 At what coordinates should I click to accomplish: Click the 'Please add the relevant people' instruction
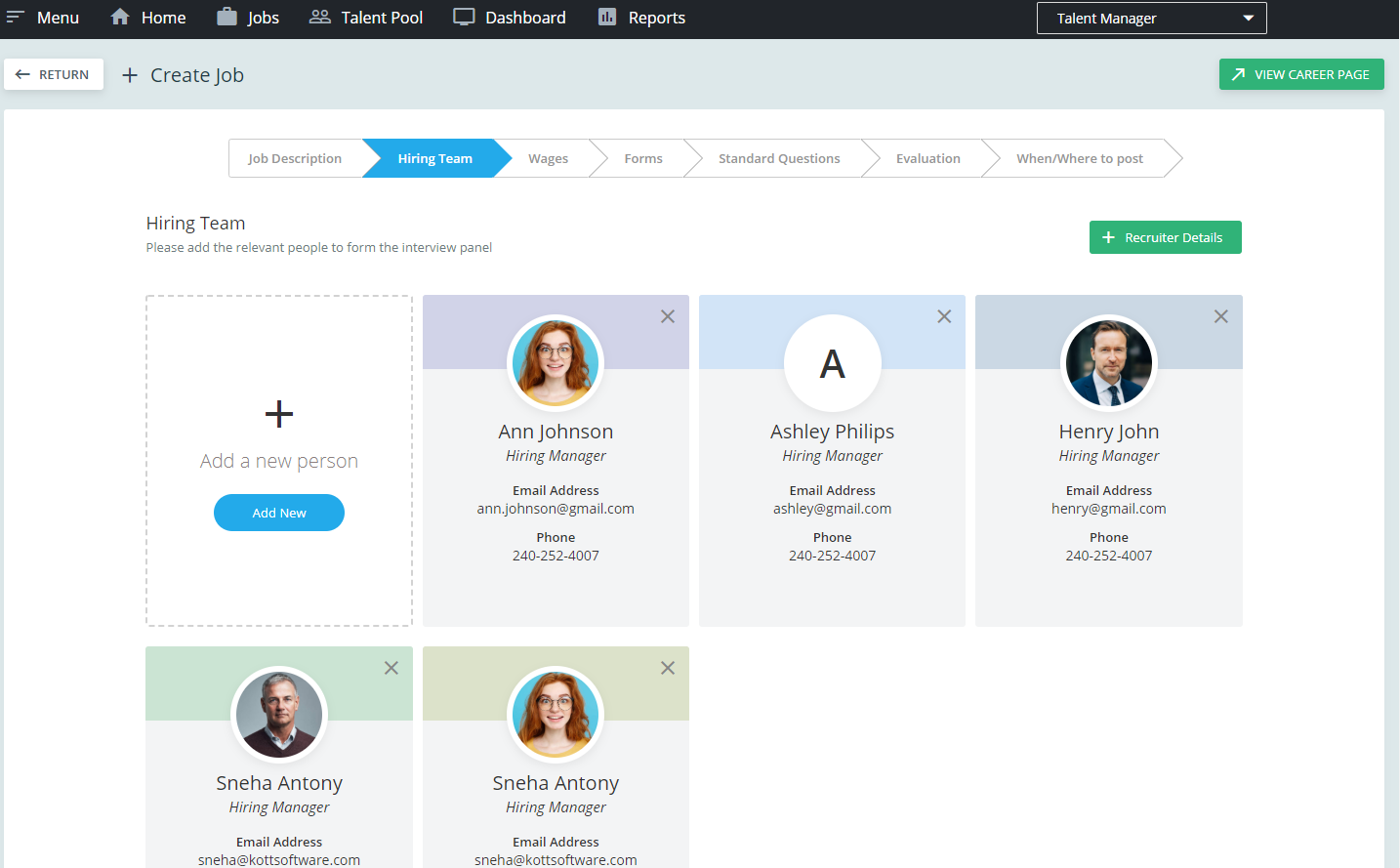click(x=319, y=248)
